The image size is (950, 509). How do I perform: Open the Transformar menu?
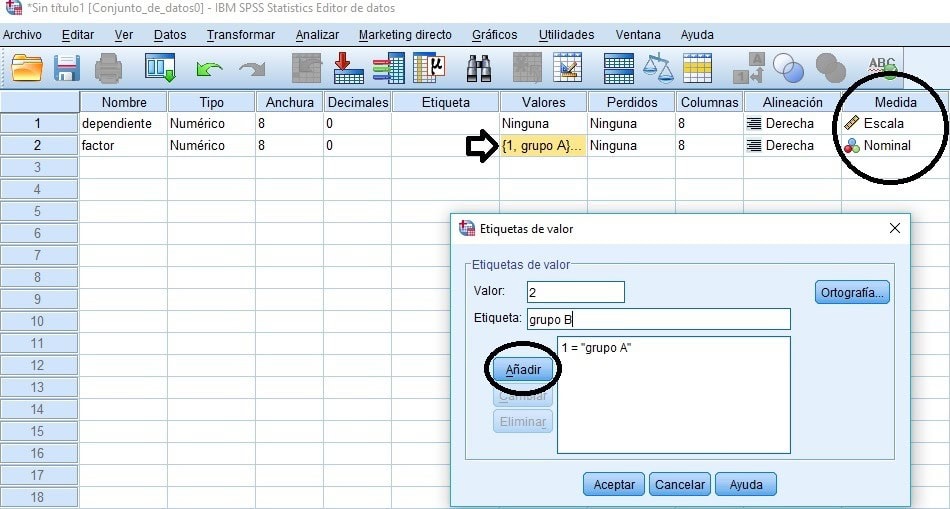(241, 35)
